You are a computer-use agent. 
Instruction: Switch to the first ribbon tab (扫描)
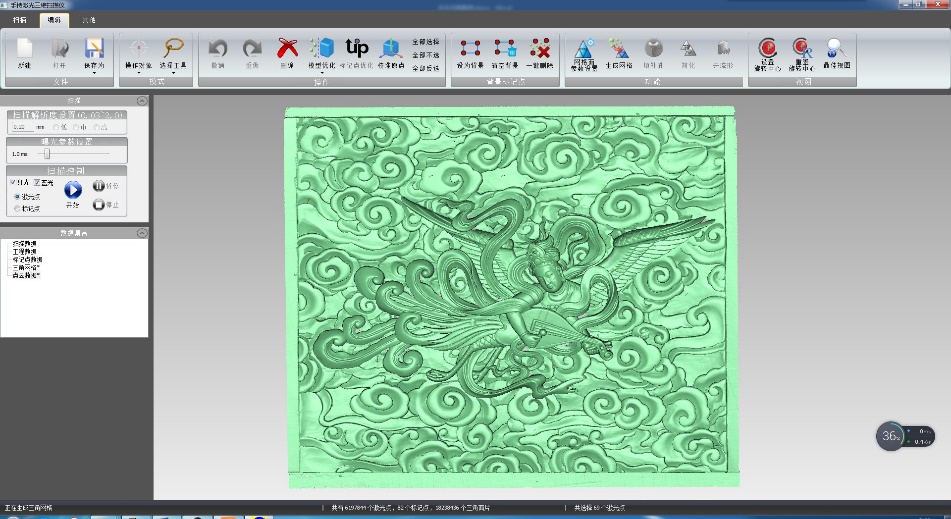[x=21, y=19]
